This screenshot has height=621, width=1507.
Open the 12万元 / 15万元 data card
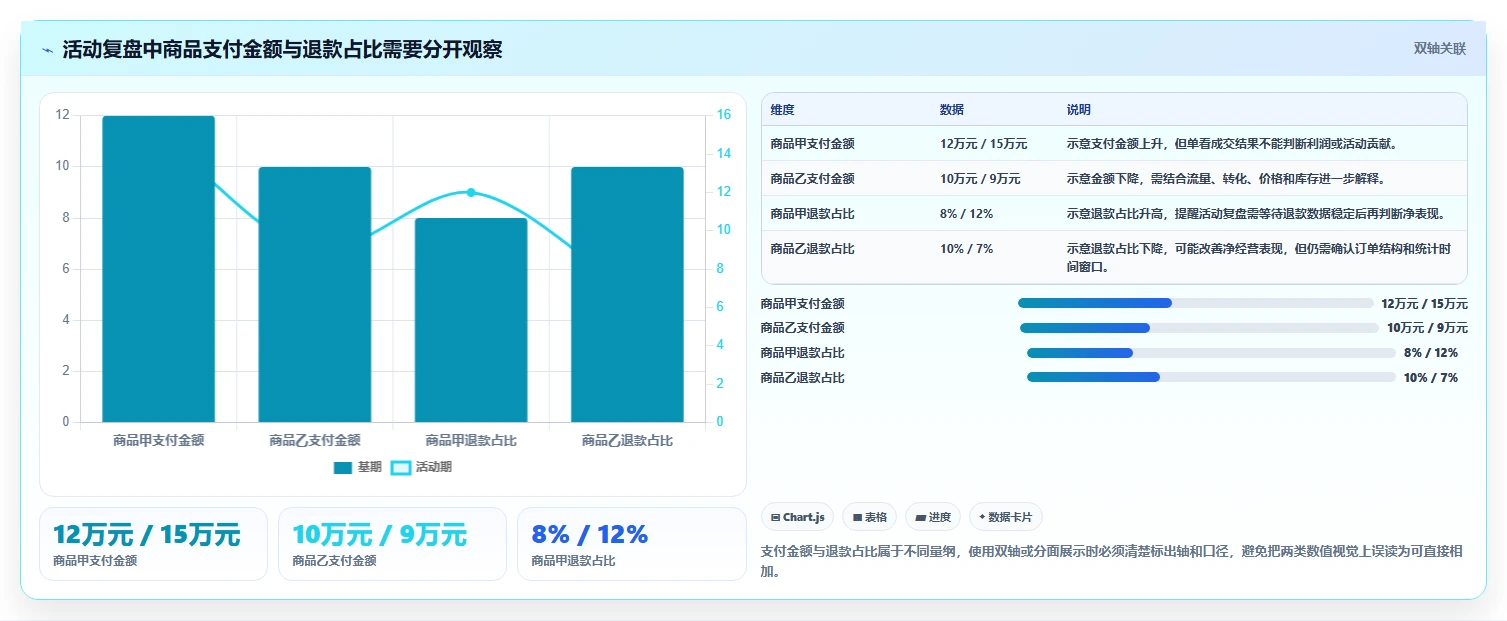[x=153, y=544]
